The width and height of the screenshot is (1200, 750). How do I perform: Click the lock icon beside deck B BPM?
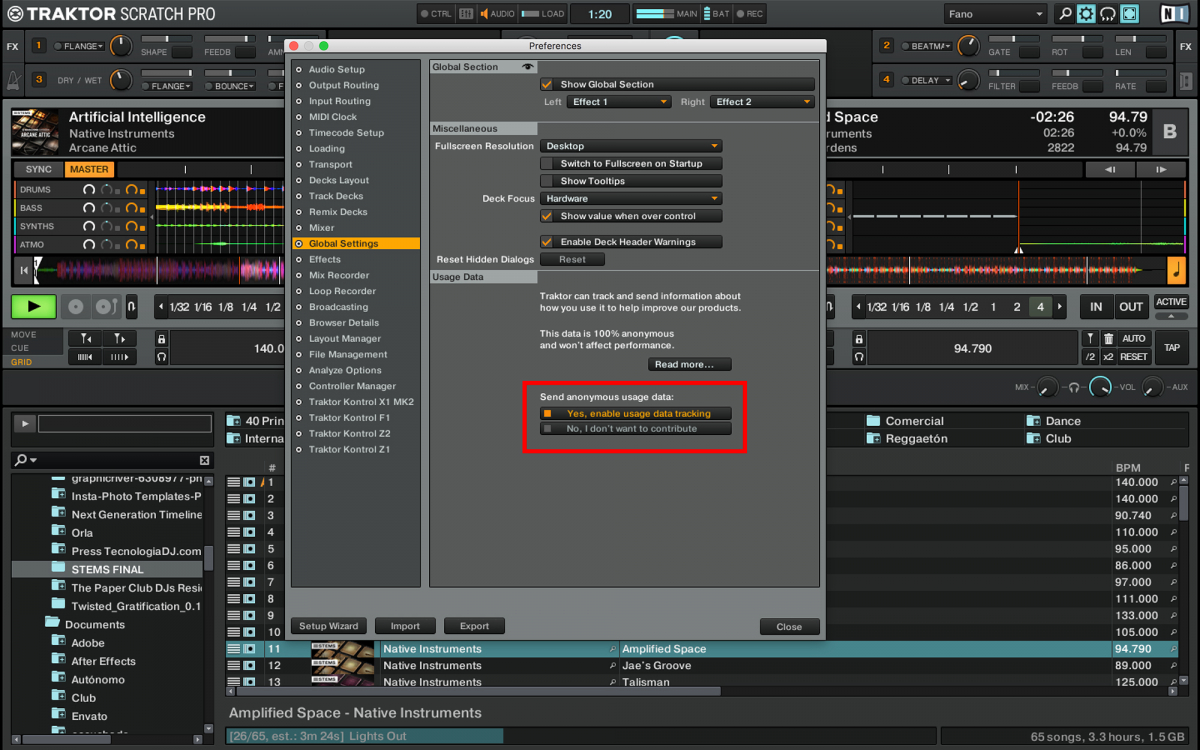(859, 339)
